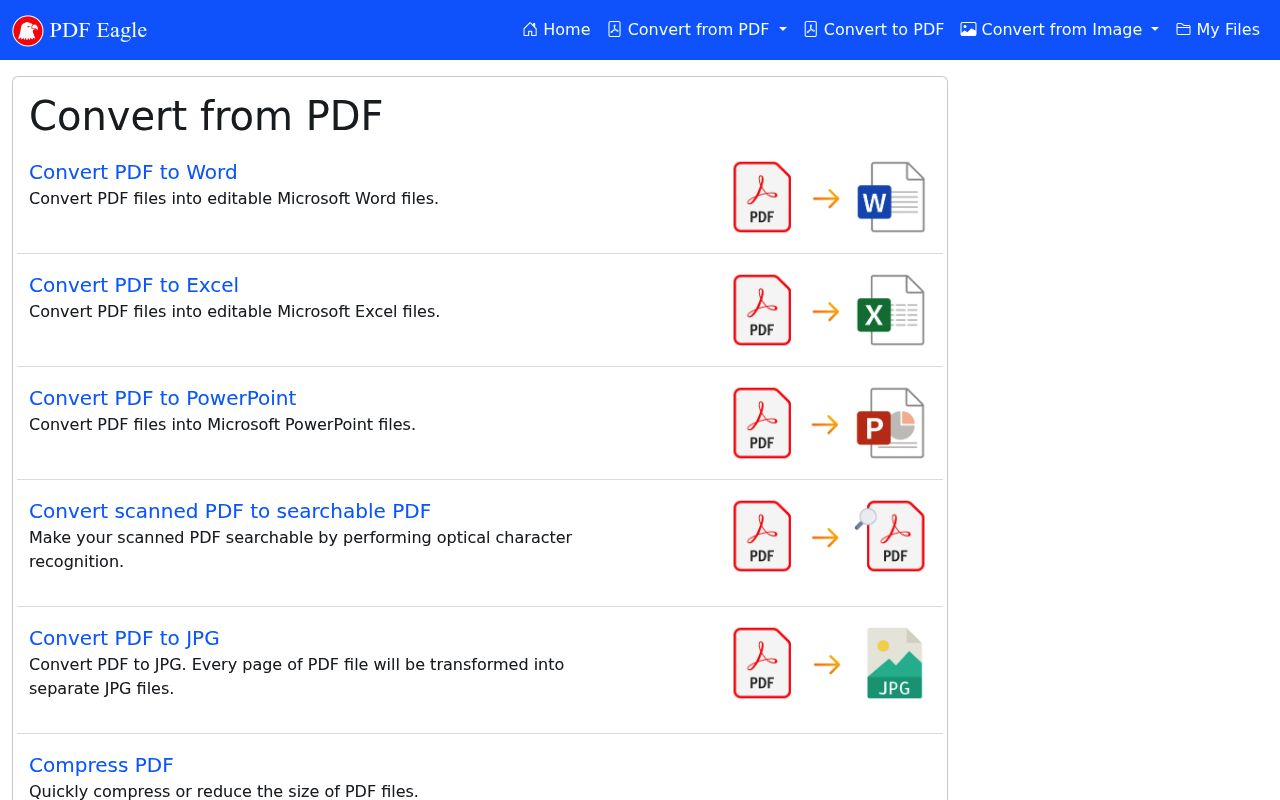Open the Convert PDF to Excel link
1280x800 pixels.
tap(134, 285)
